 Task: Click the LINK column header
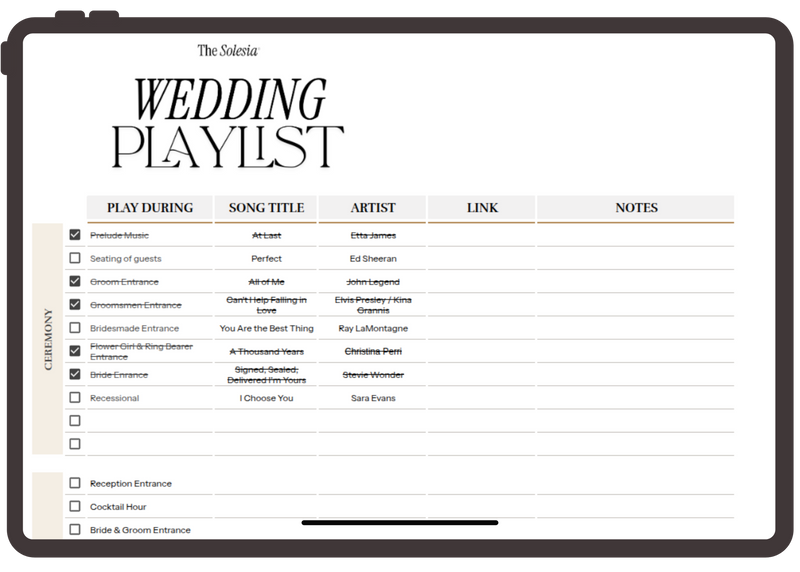[x=482, y=208]
